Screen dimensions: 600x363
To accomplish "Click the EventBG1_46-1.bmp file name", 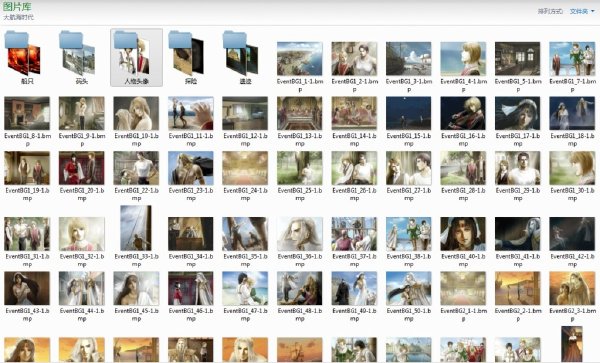I will (x=191, y=315).
